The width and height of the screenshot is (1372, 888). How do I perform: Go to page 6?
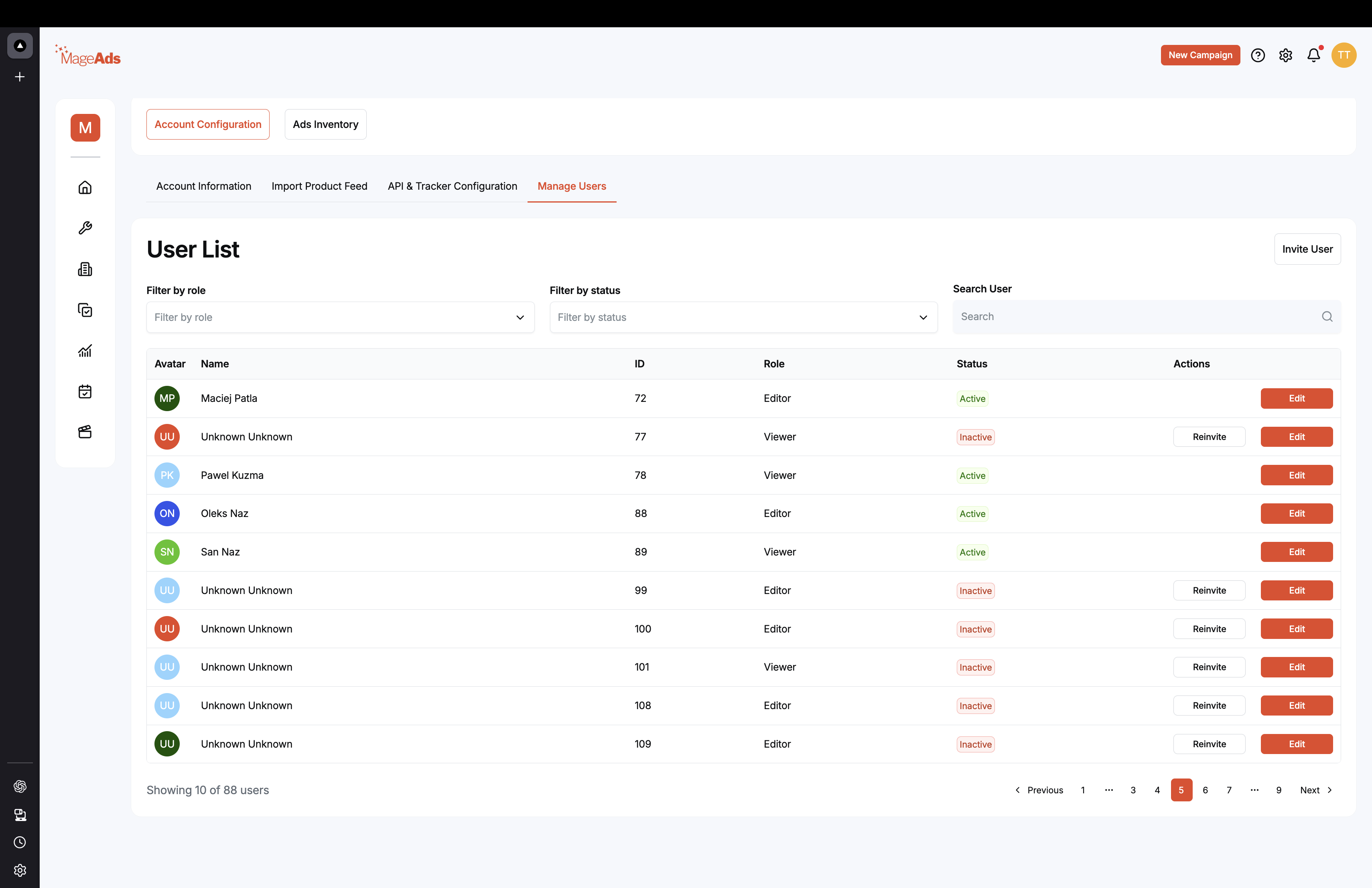pos(1205,790)
